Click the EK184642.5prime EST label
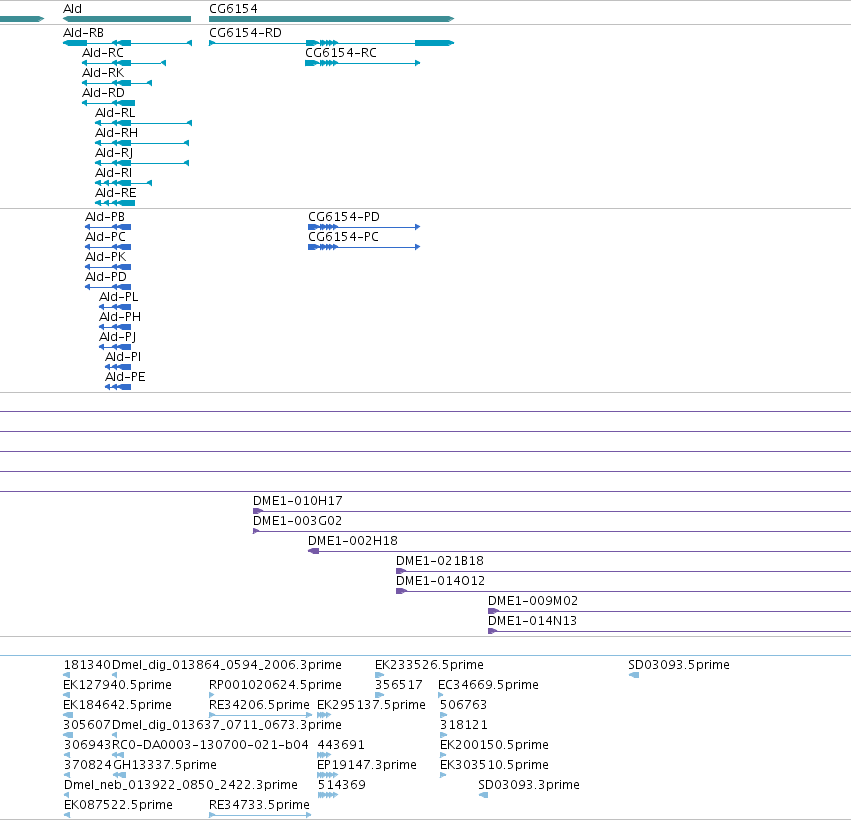Image resolution: width=851 pixels, height=820 pixels. click(x=117, y=705)
